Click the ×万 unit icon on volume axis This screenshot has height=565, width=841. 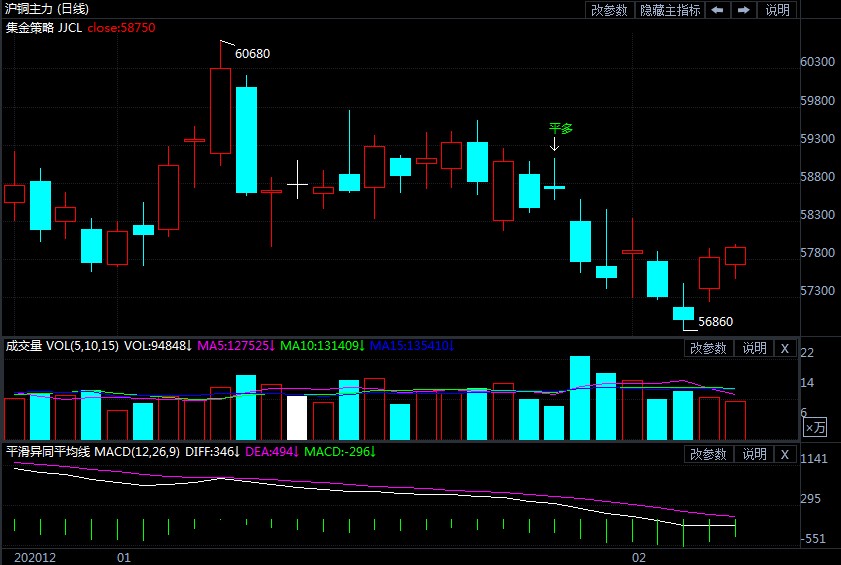[x=815, y=427]
